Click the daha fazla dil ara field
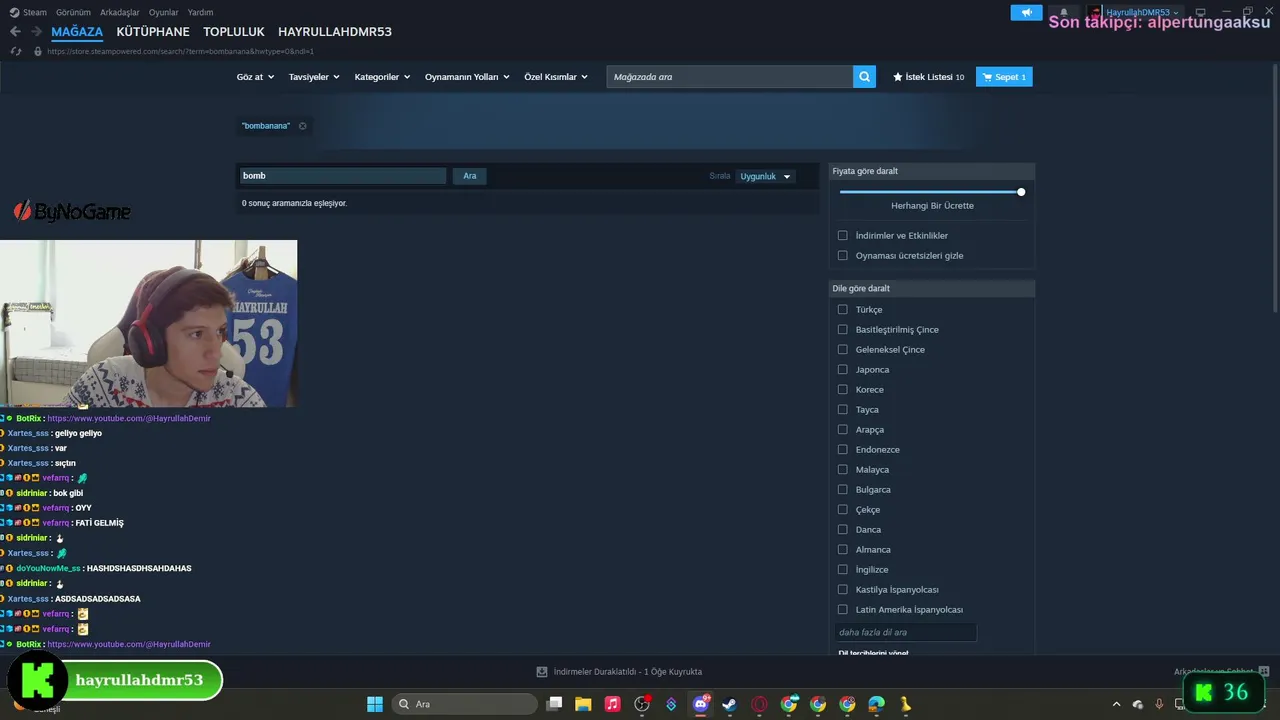The height and width of the screenshot is (720, 1280). (x=905, y=632)
